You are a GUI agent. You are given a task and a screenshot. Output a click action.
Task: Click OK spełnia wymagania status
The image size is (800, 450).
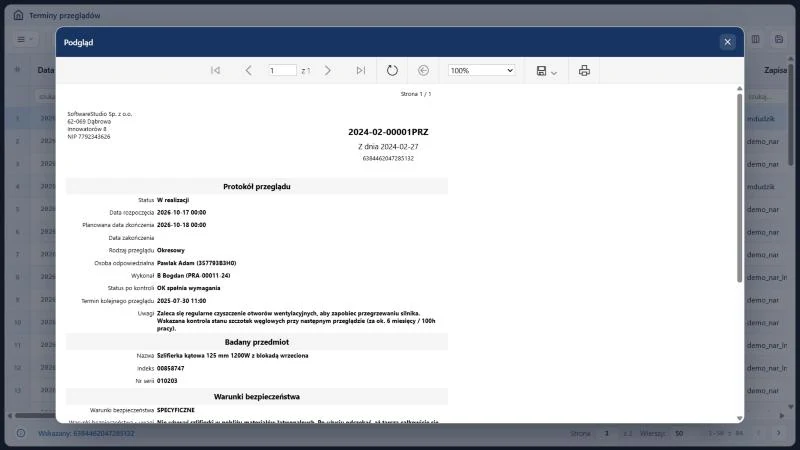[188, 288]
